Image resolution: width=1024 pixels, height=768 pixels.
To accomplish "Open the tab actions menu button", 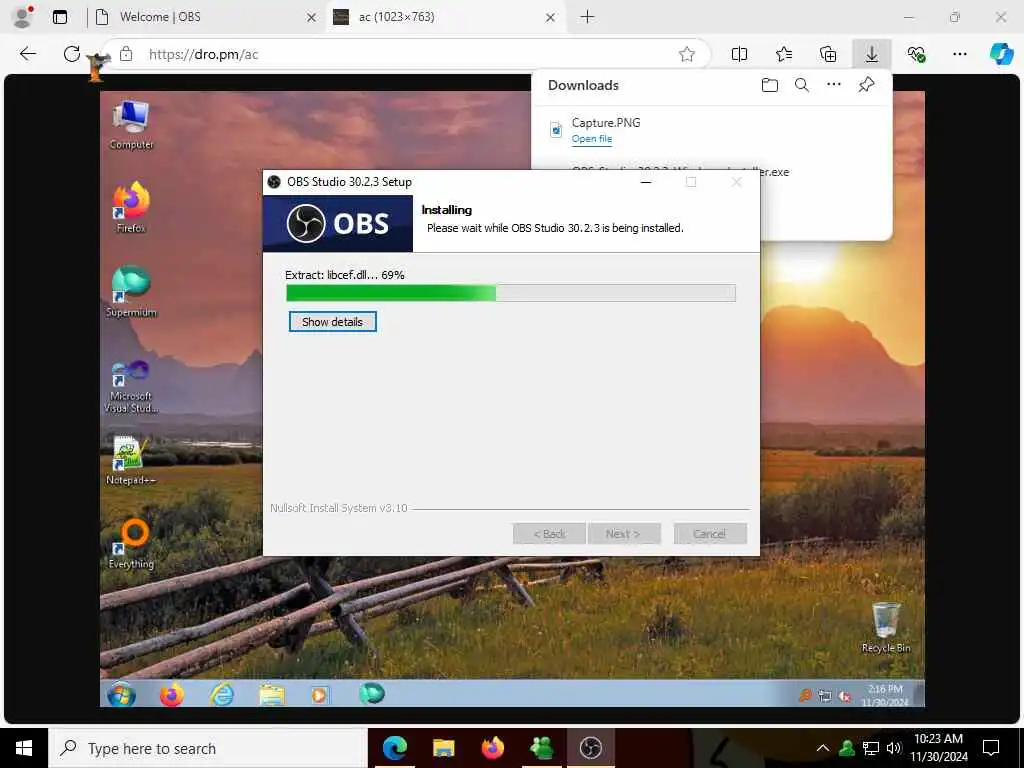I will point(60,17).
